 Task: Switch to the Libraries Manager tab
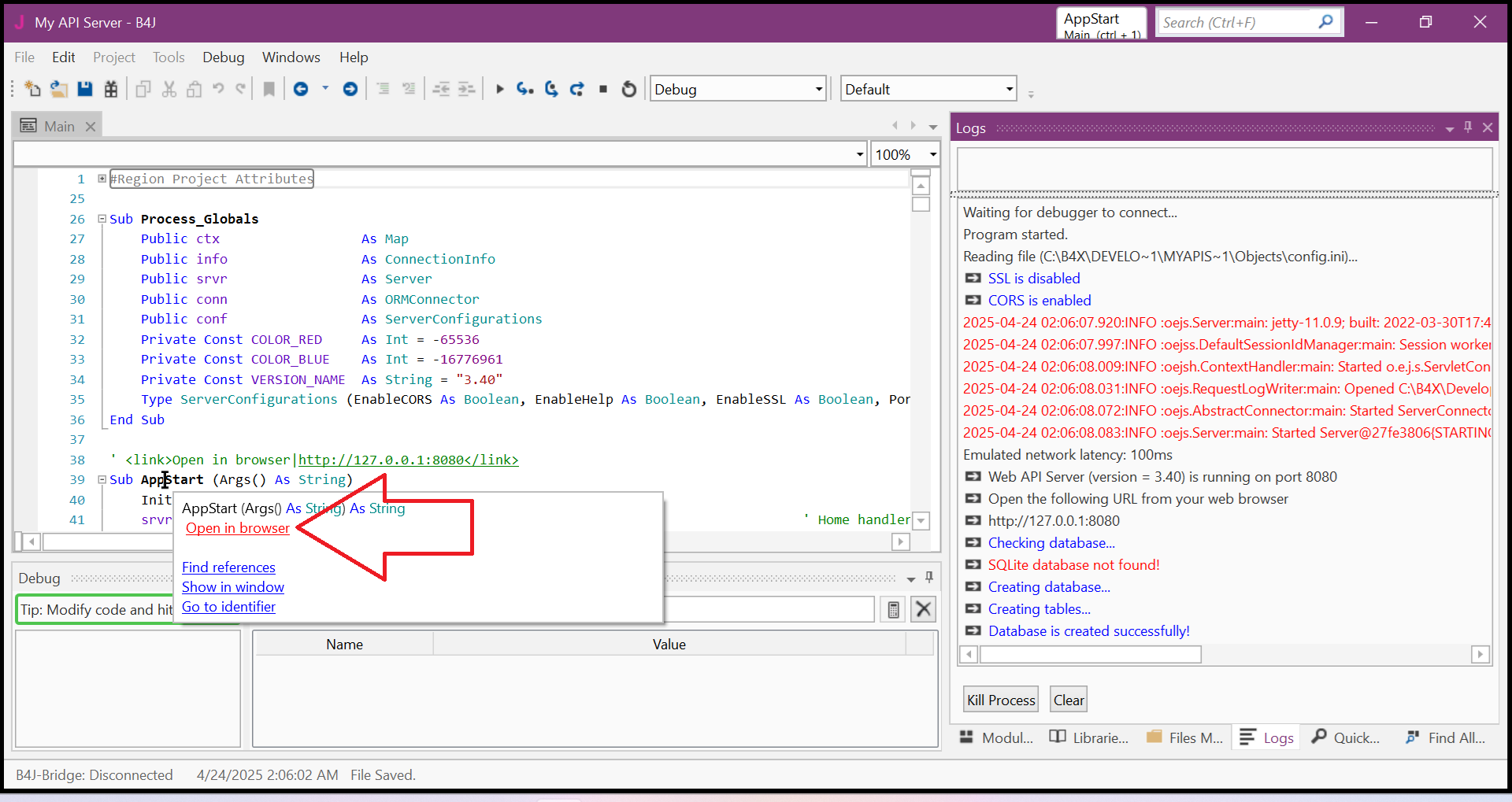pos(1088,737)
